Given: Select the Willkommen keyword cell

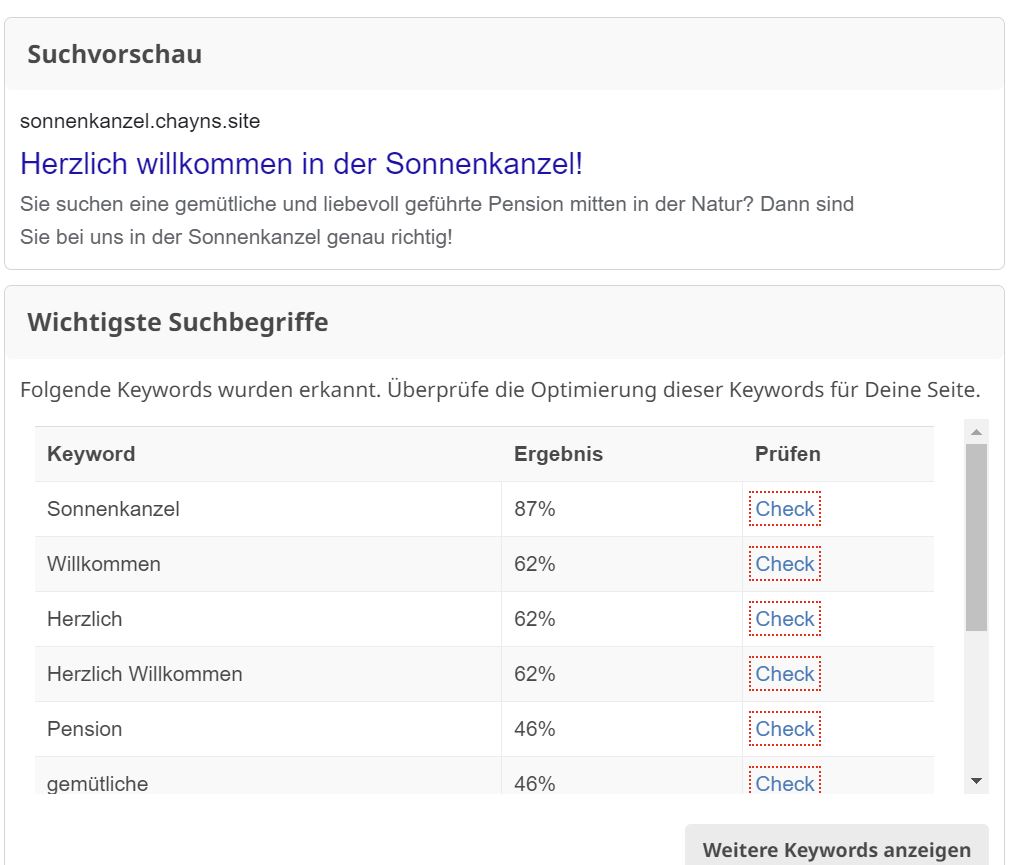Looking at the screenshot, I should click(268, 564).
